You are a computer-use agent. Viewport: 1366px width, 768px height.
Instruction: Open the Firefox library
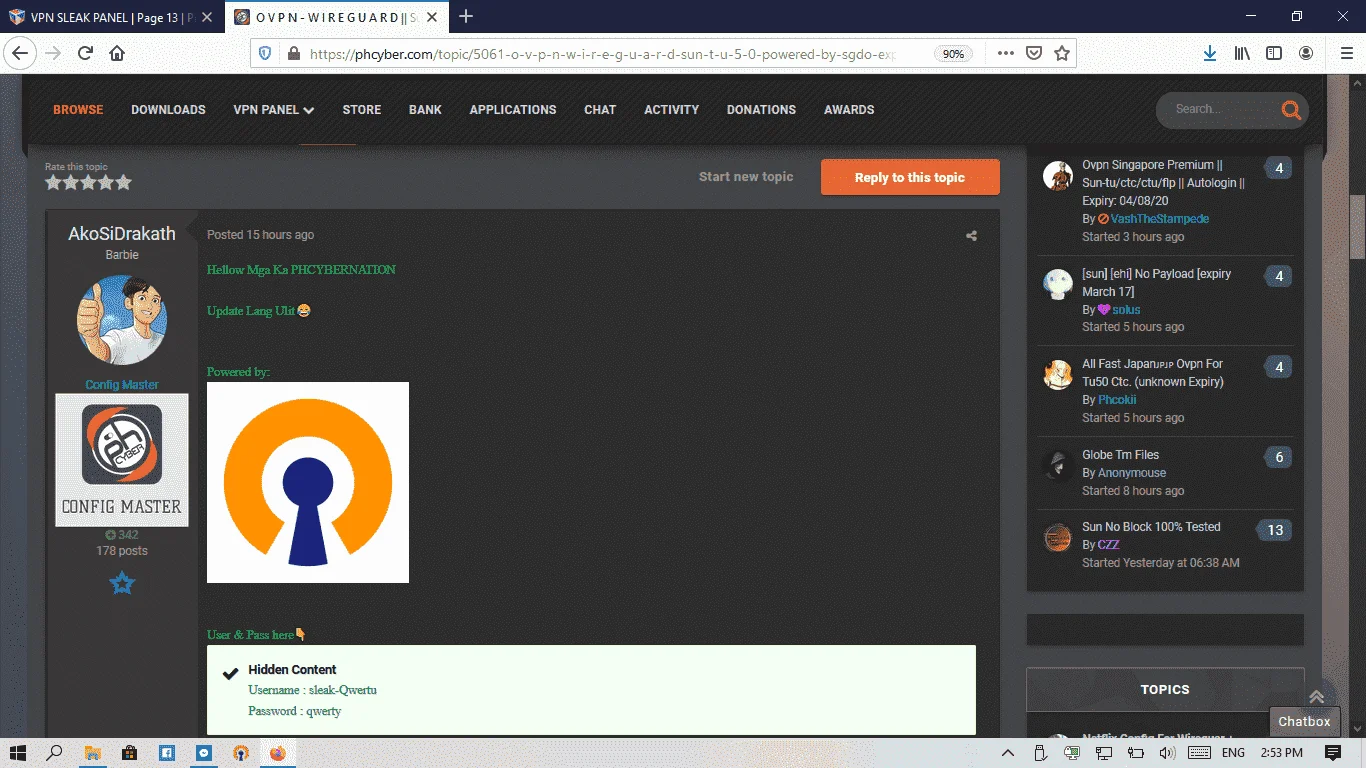point(1242,53)
